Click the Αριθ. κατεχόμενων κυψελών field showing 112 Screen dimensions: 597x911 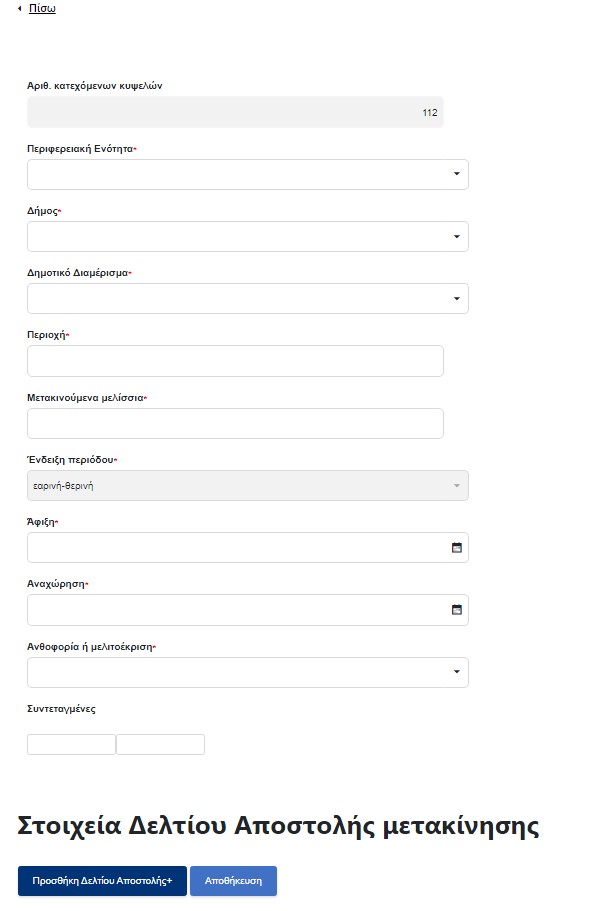tap(235, 112)
